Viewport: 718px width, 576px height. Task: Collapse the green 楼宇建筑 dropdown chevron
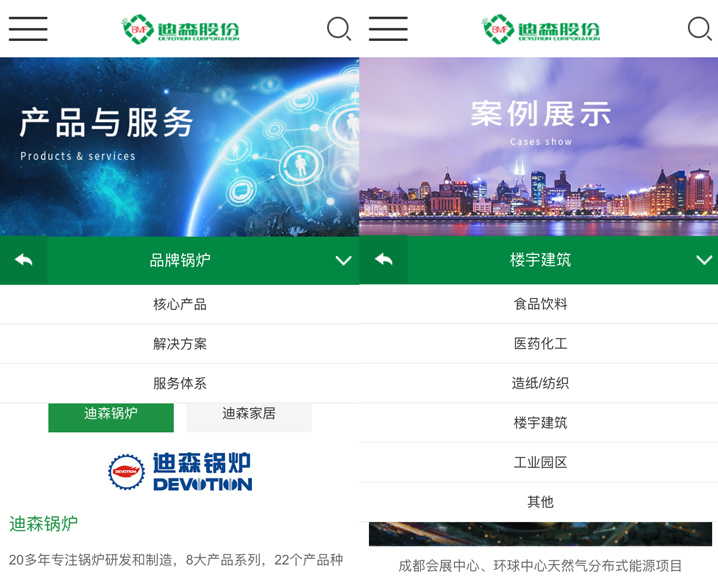(704, 261)
